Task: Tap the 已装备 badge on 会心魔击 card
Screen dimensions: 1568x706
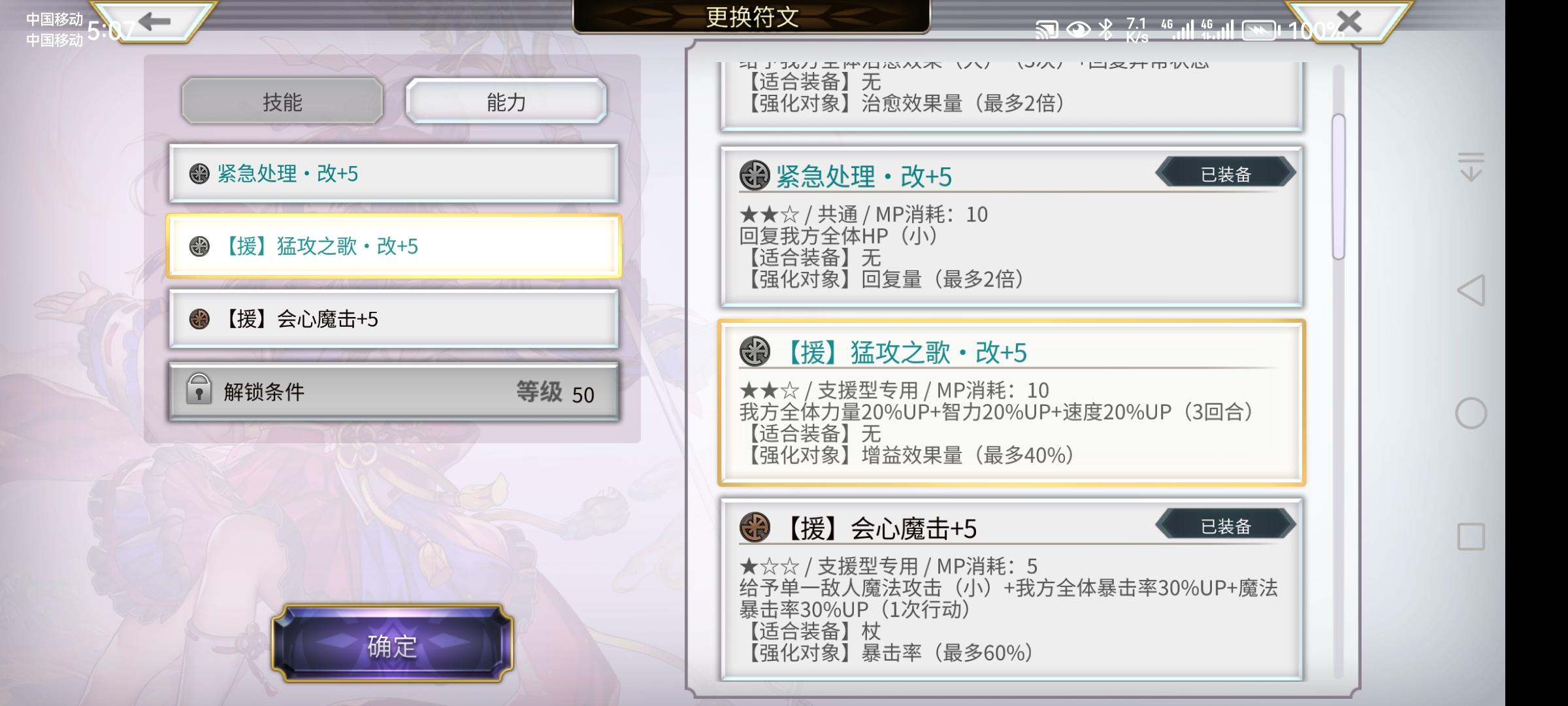Action: click(1226, 526)
